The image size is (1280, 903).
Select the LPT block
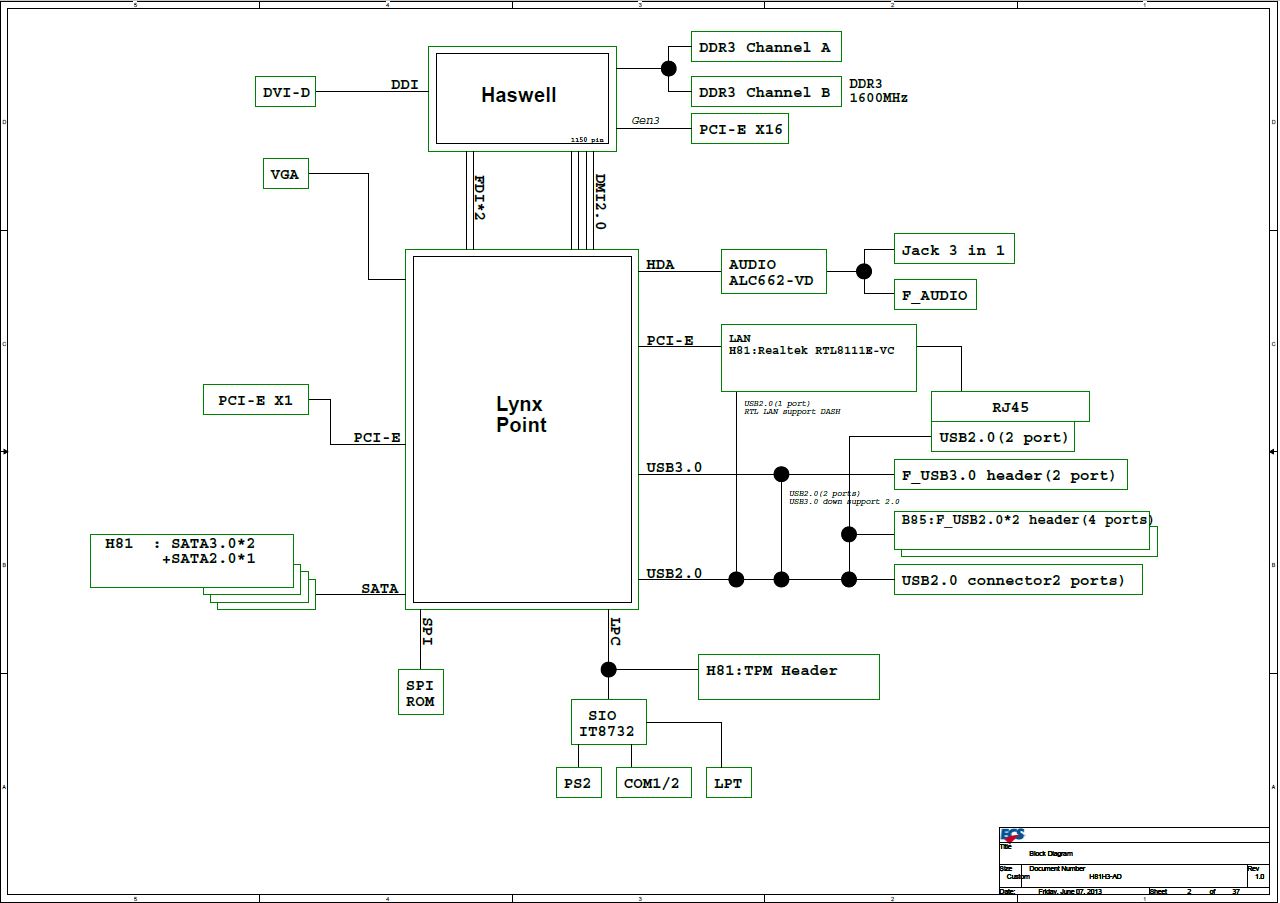pyautogui.click(x=729, y=783)
